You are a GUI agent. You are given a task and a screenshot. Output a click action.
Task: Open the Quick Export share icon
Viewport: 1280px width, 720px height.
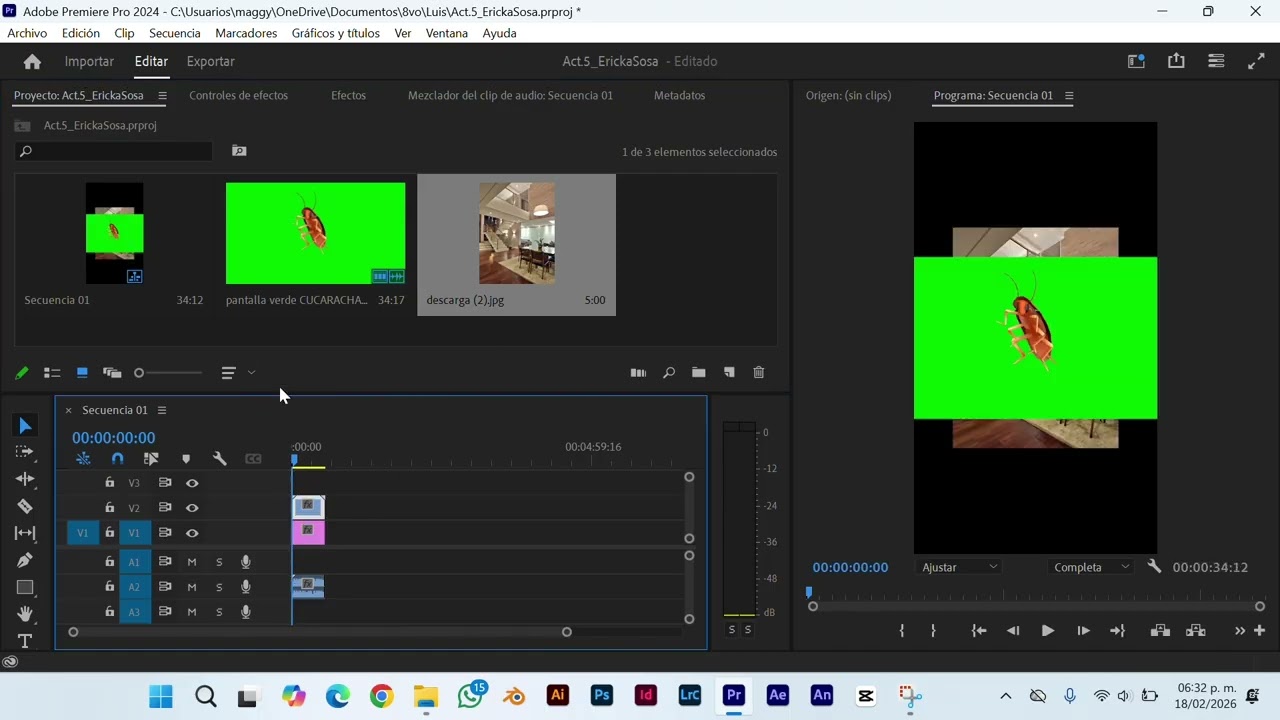pos(1176,61)
